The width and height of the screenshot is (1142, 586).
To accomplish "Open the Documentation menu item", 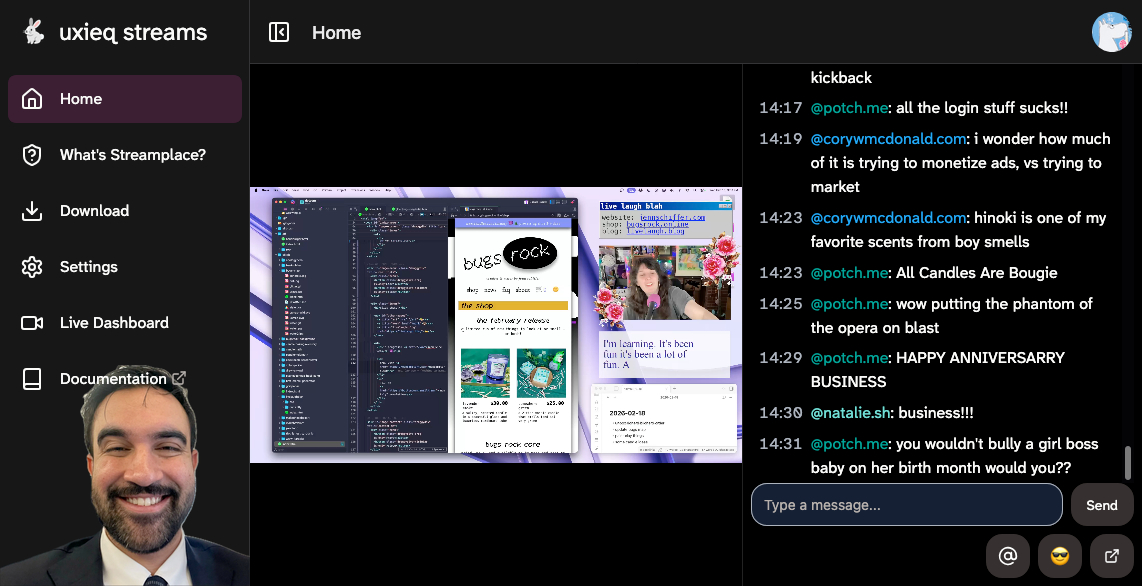I will click(x=113, y=379).
